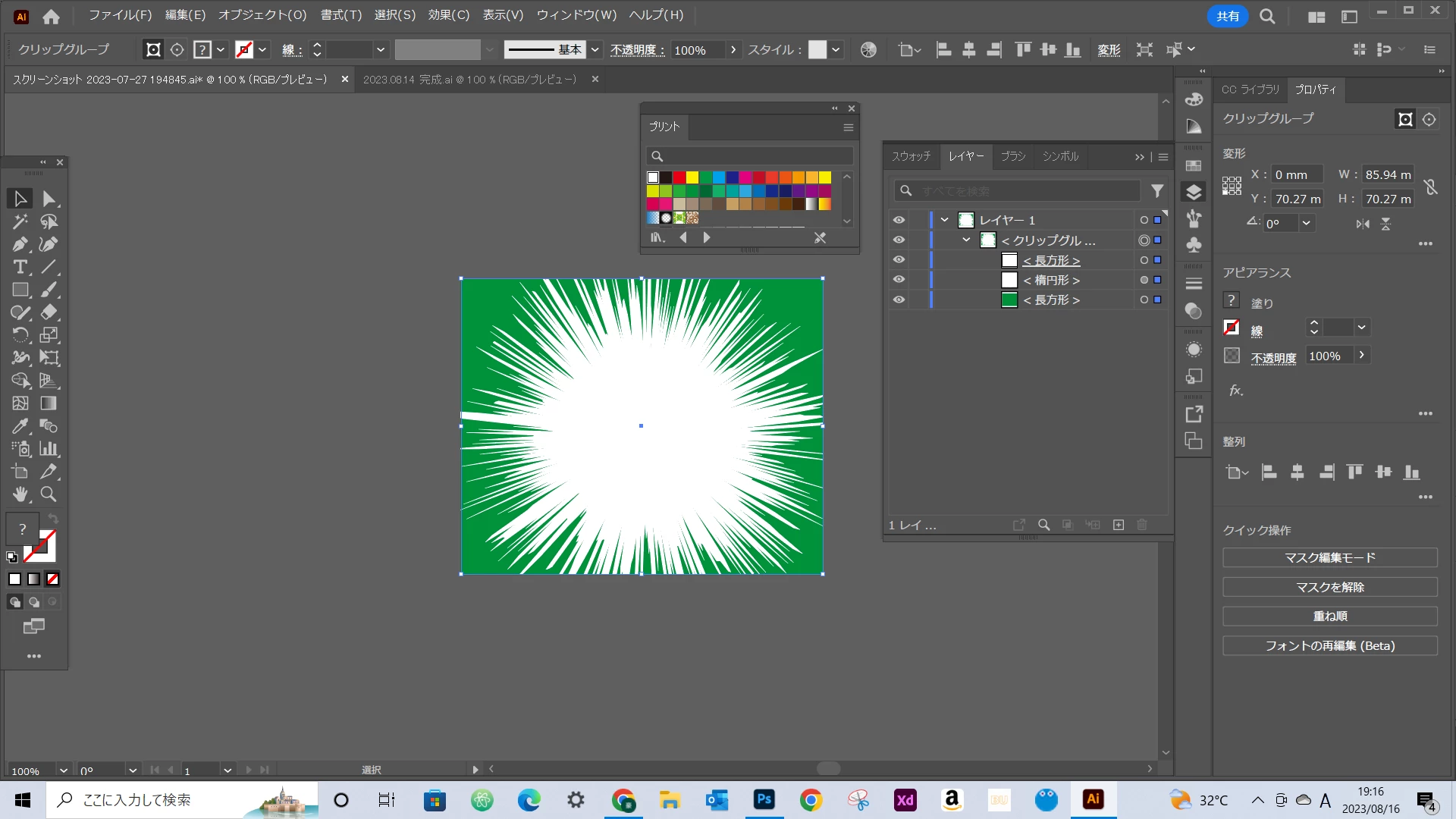This screenshot has height=819, width=1456.
Task: Open the zoom level dropdown at bottom left
Action: click(x=64, y=770)
